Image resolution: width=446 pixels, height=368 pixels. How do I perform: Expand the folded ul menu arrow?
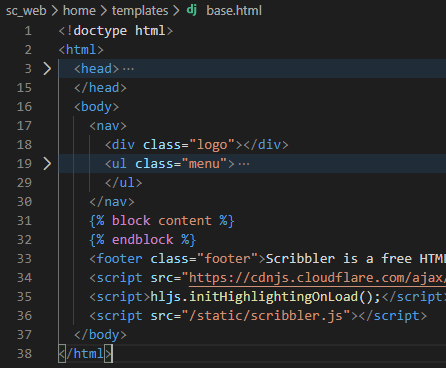point(47,163)
